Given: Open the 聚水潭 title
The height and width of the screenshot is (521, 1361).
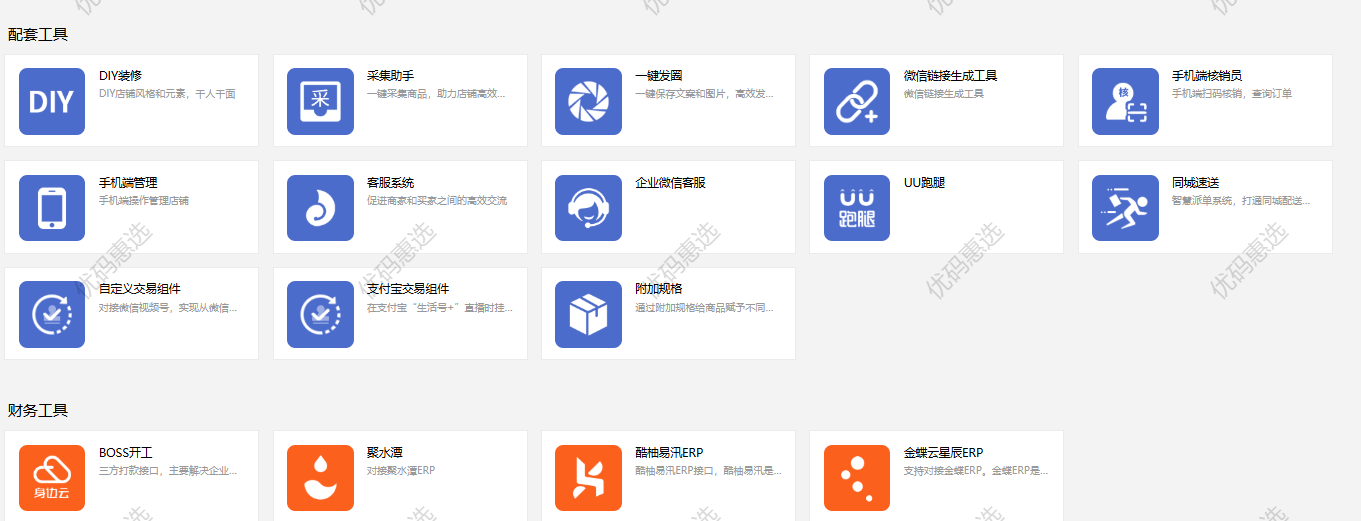Looking at the screenshot, I should (385, 453).
